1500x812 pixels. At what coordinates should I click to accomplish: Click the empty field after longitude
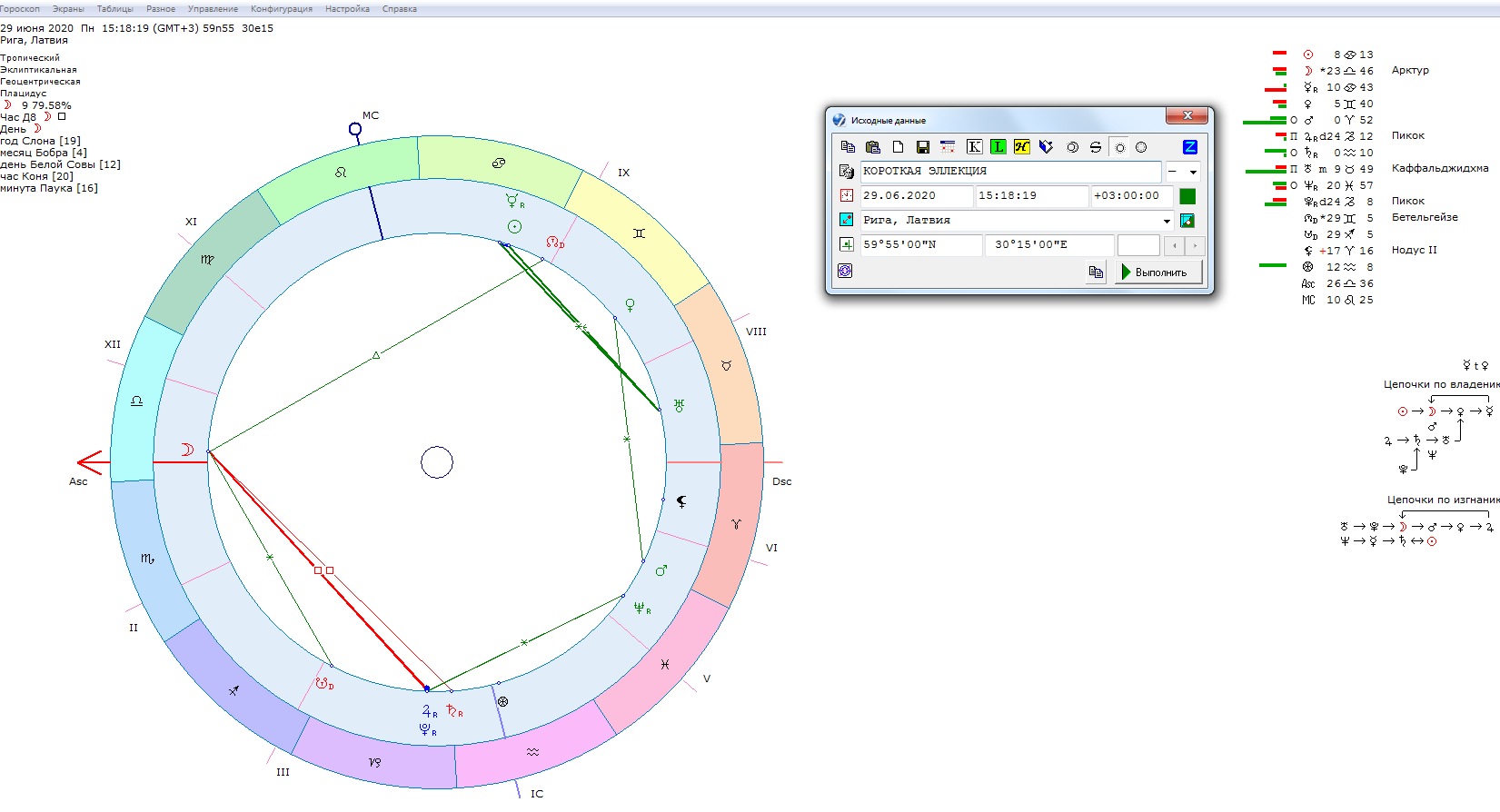(x=1138, y=245)
